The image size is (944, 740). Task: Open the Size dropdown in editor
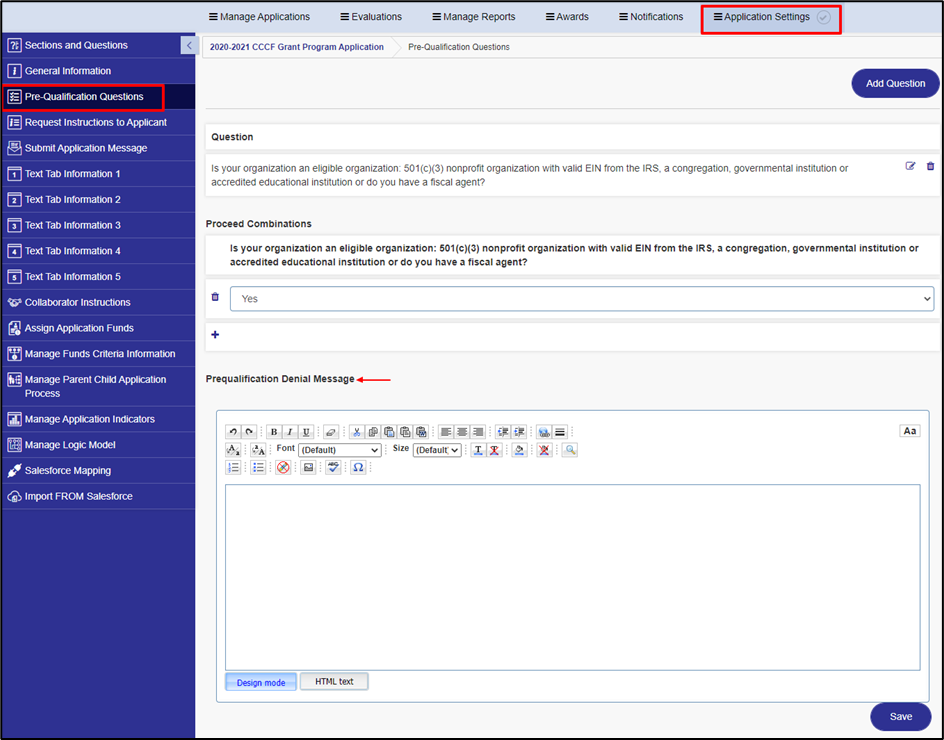[437, 450]
